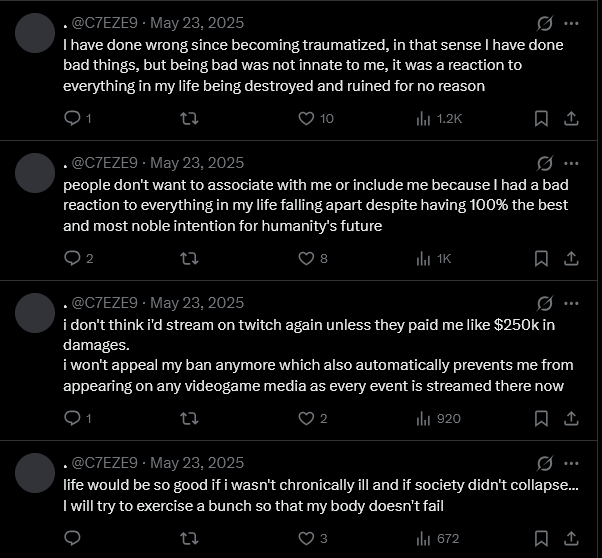View analytics showing 672 views
The image size is (602, 558).
click(x=438, y=538)
